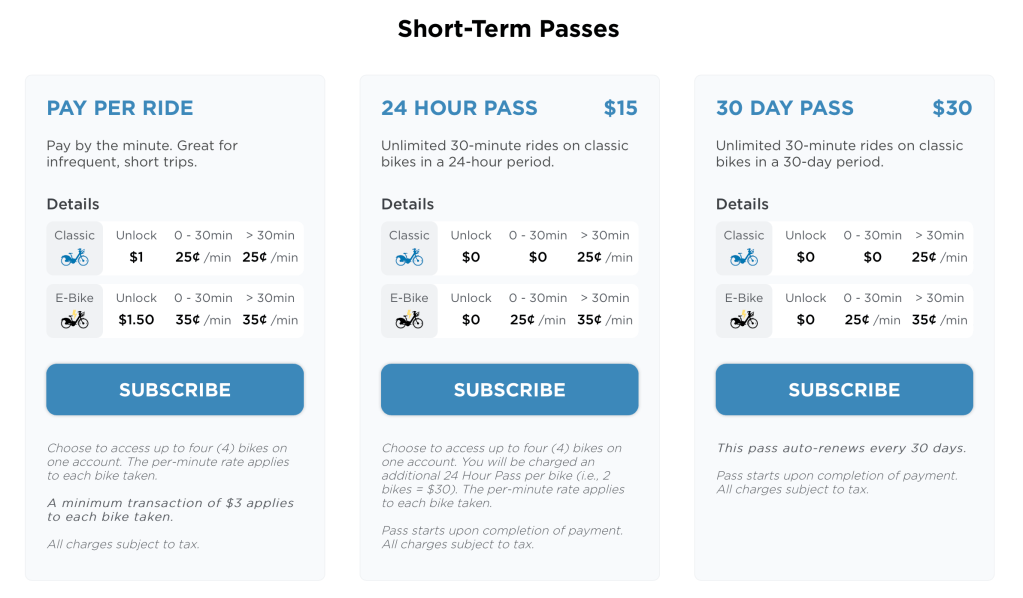Click Classic bike icon in Pay Per Ride
The height and width of the screenshot is (598, 1023).
[x=75, y=257]
